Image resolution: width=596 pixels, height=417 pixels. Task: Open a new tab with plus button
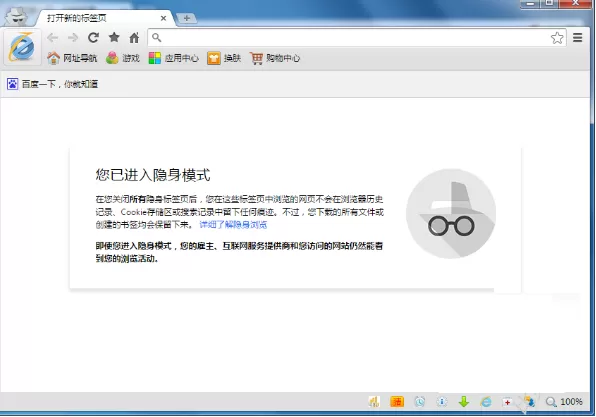click(x=186, y=18)
